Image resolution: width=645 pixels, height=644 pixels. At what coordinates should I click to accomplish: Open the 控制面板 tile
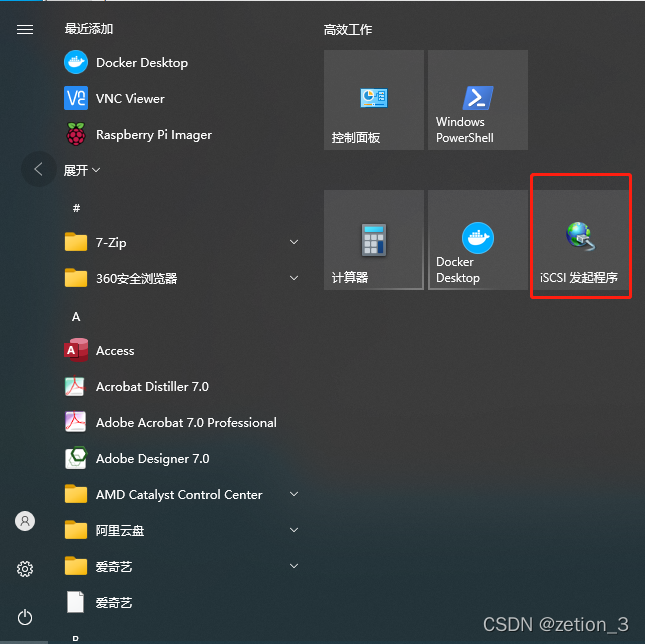[x=374, y=100]
